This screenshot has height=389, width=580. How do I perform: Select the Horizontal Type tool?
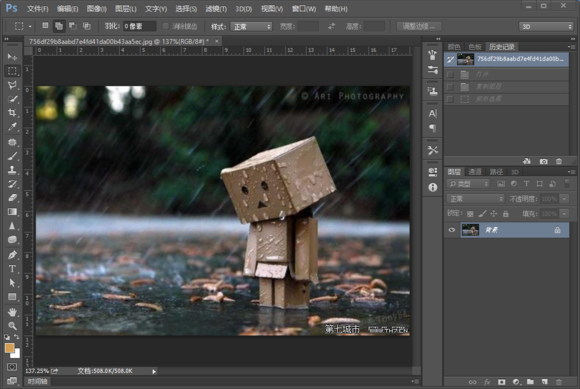click(12, 269)
